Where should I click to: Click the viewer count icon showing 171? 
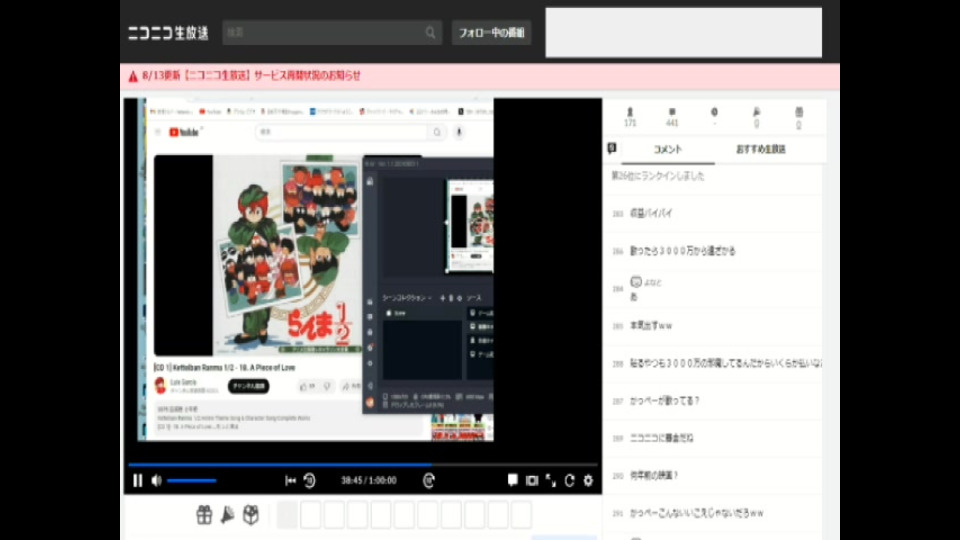coord(630,113)
